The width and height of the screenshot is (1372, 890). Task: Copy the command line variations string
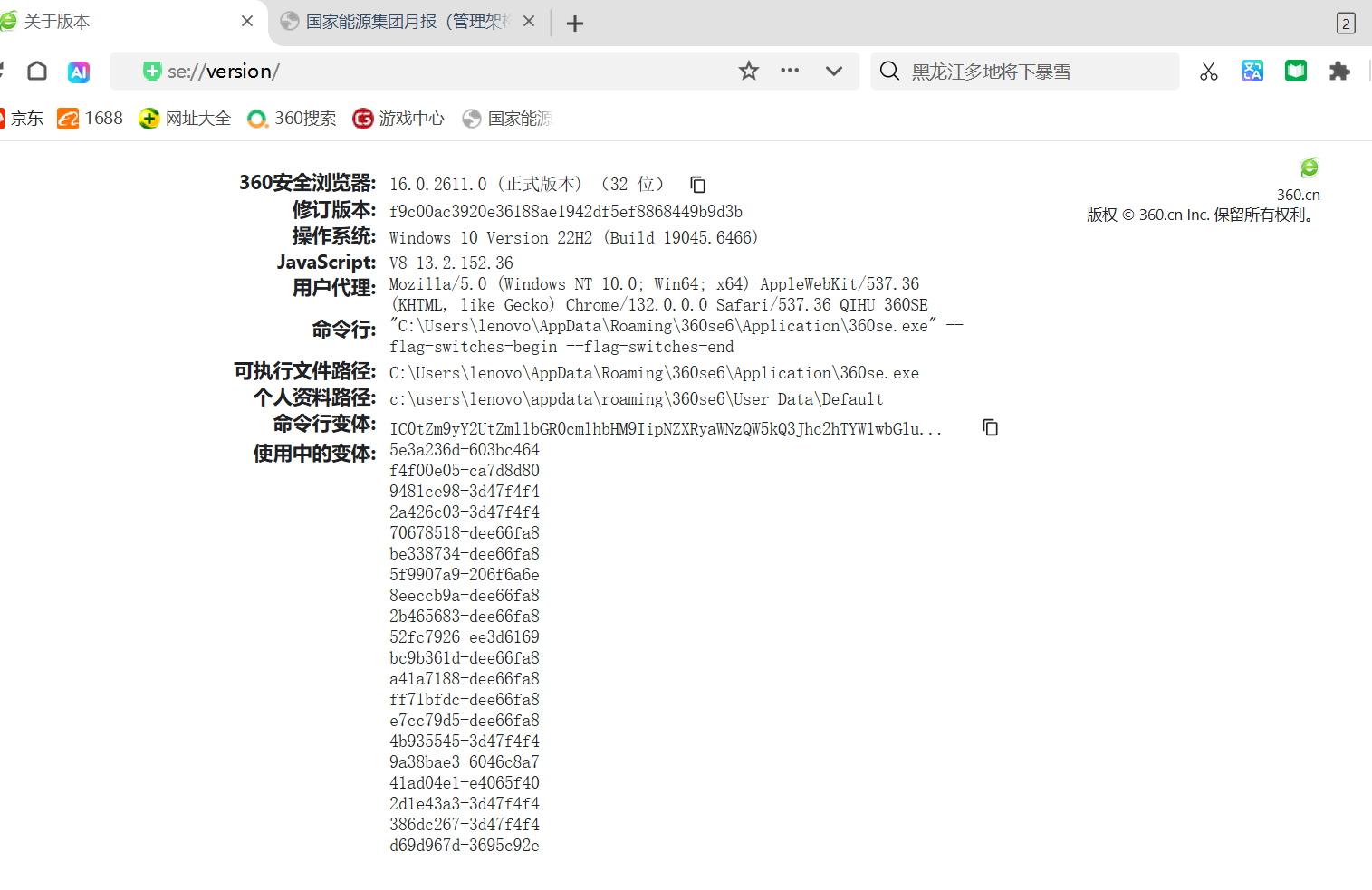[x=990, y=427]
